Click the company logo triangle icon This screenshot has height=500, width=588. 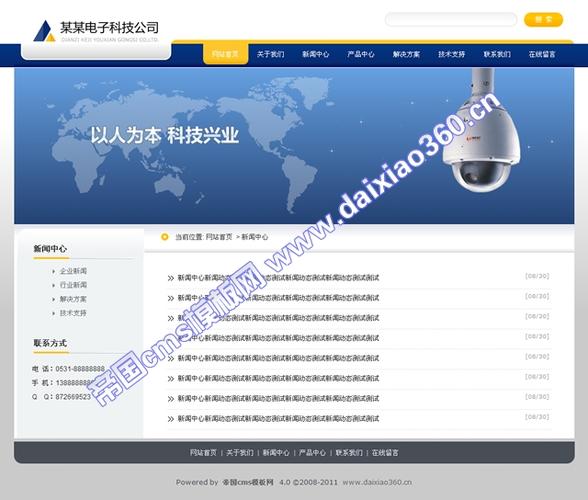pyautogui.click(x=44, y=31)
